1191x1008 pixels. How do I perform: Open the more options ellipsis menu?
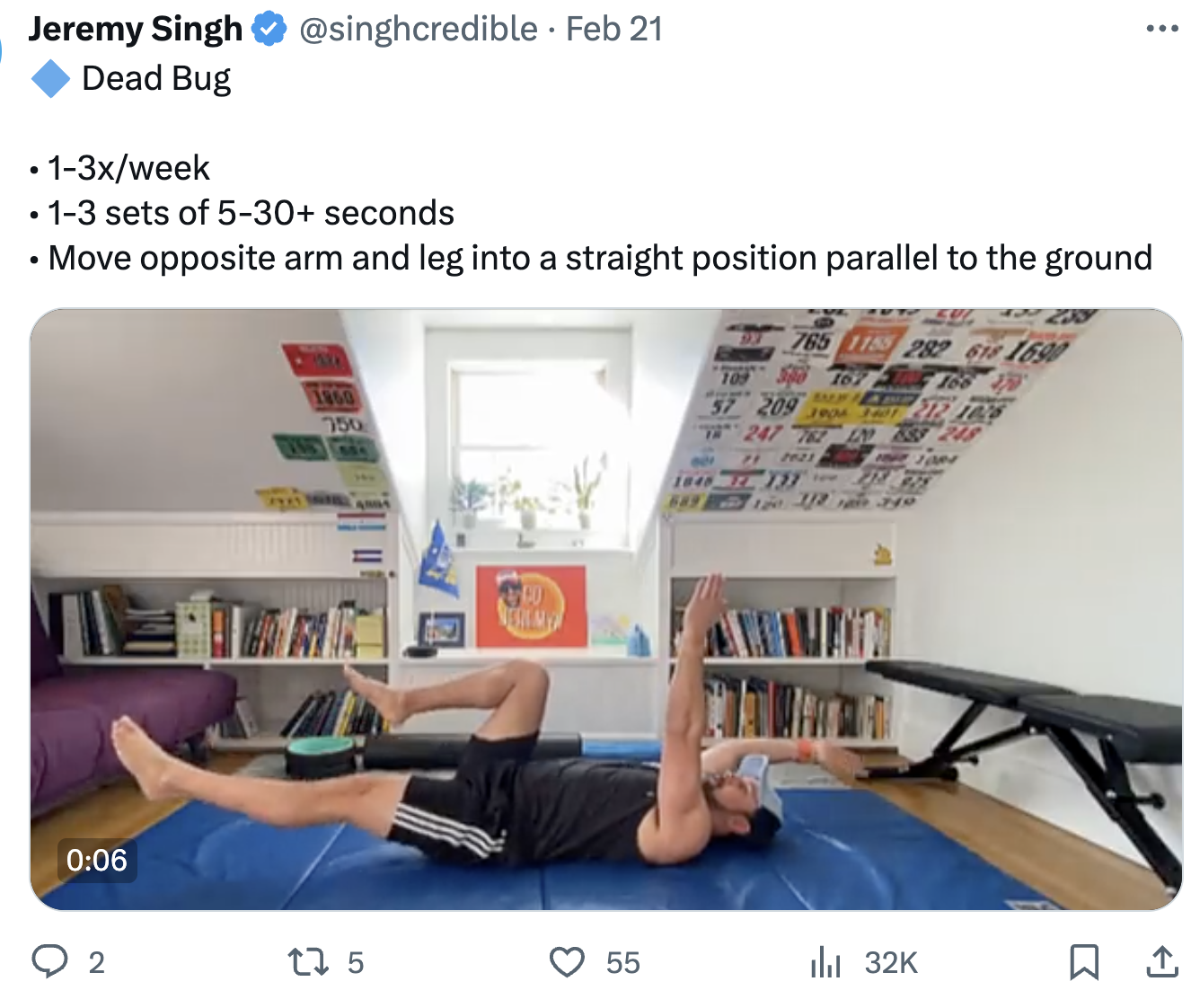pos(1161,29)
